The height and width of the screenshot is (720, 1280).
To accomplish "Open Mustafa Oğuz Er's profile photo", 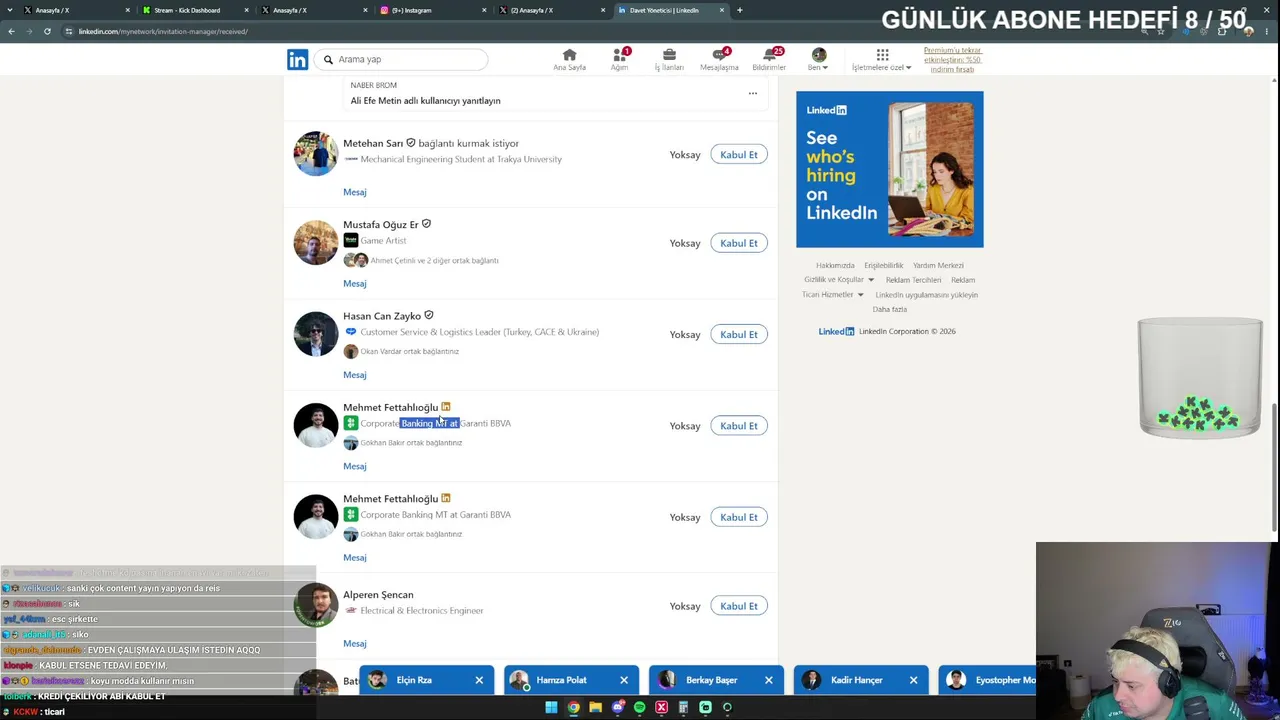I will pyautogui.click(x=316, y=243).
